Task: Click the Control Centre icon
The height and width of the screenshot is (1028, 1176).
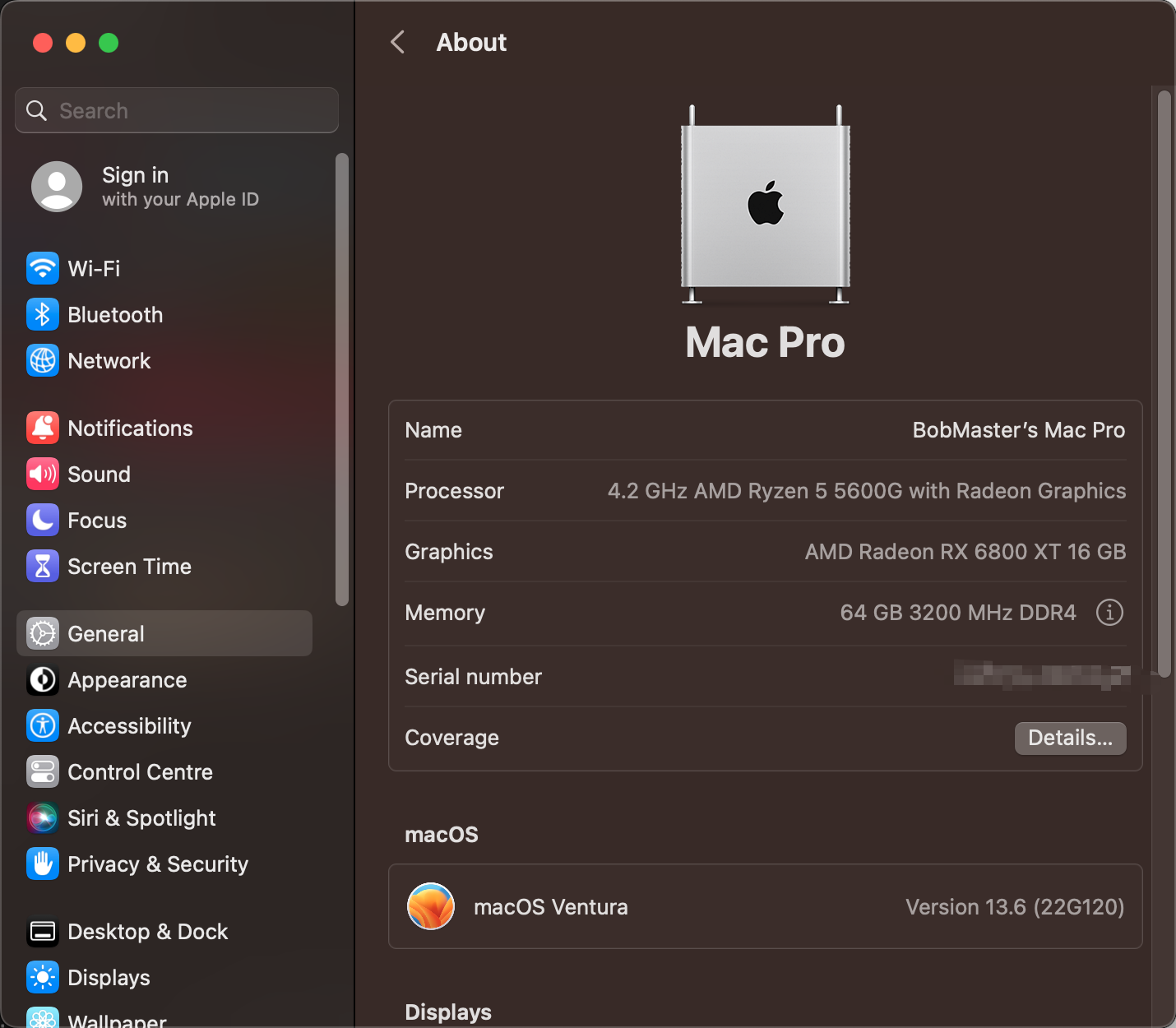Action: point(43,771)
